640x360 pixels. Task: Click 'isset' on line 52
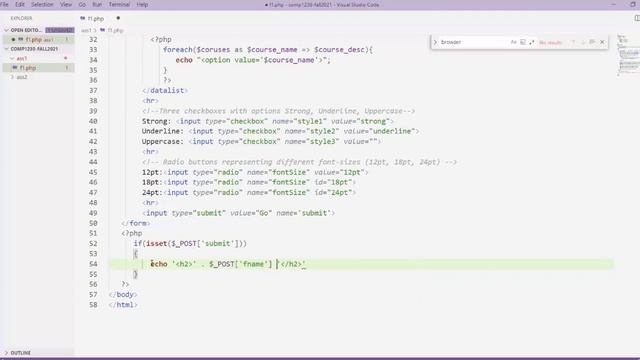pos(157,243)
